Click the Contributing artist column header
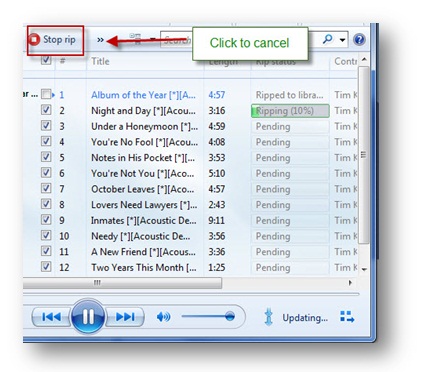The width and height of the screenshot is (422, 372). tap(345, 61)
